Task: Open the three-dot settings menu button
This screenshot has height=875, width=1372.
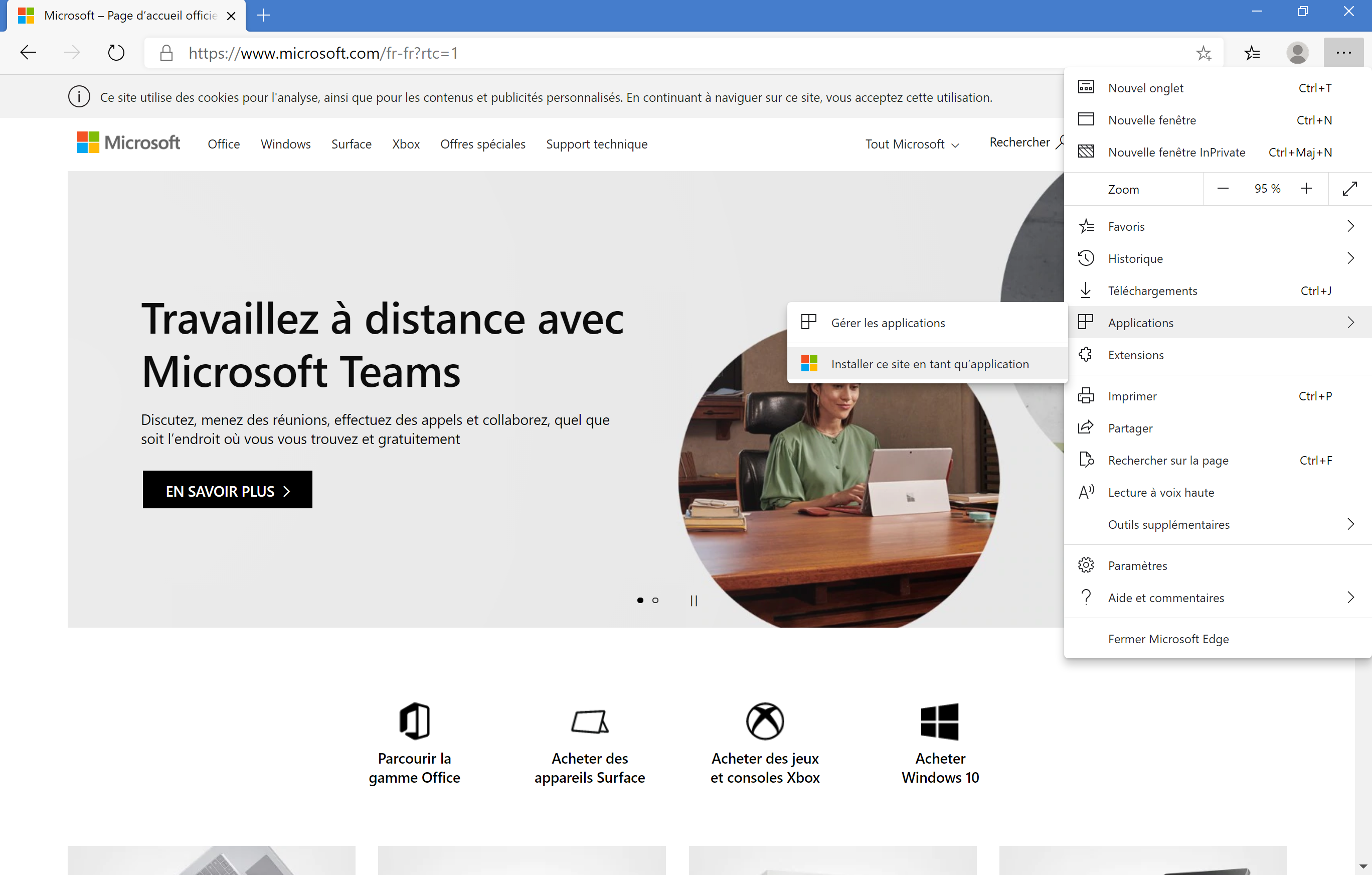Action: (x=1343, y=53)
